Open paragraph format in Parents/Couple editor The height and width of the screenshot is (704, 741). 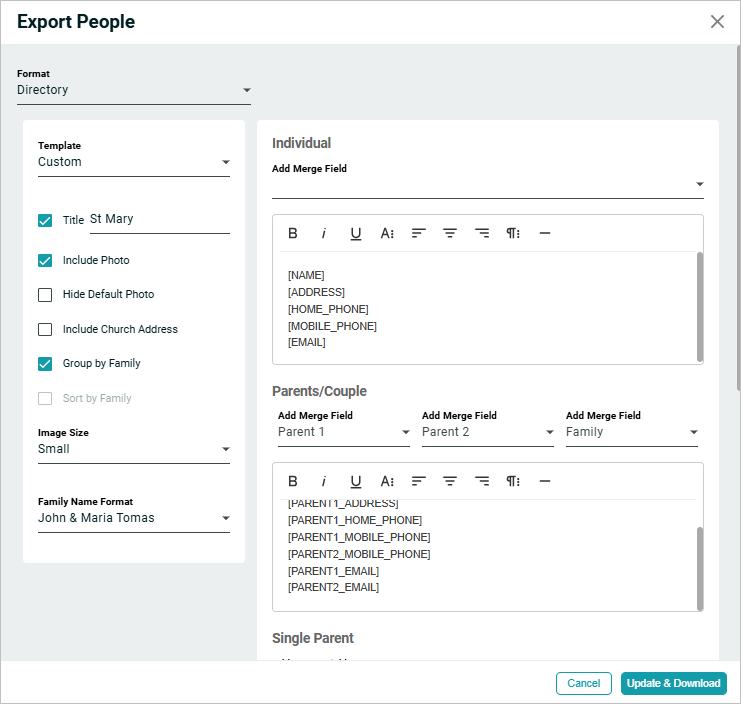tap(513, 481)
